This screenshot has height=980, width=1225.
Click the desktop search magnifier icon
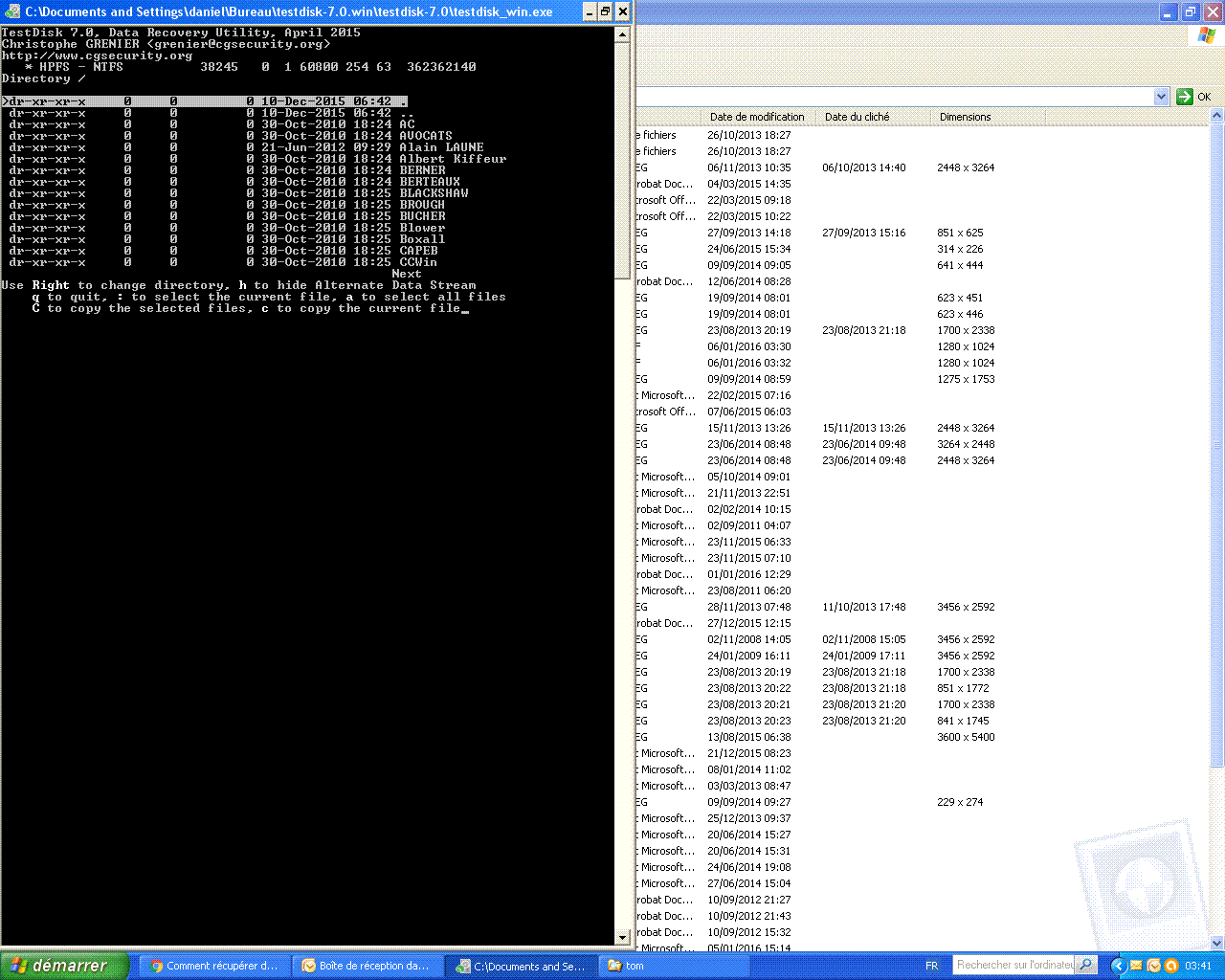pos(1085,966)
